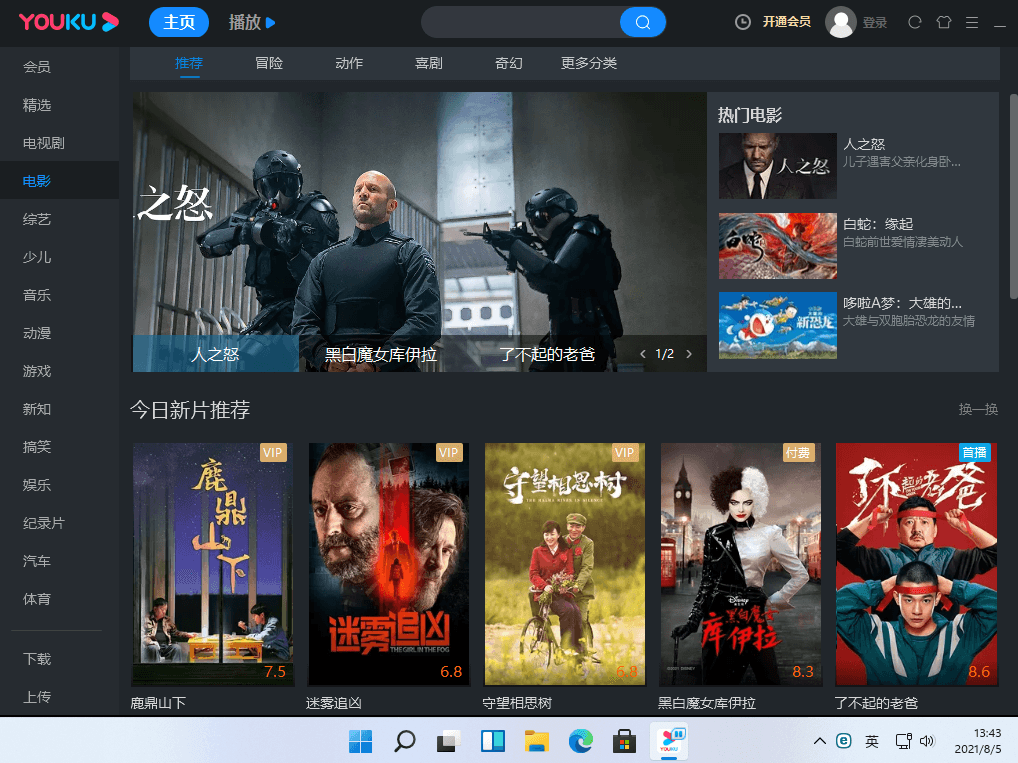The width and height of the screenshot is (1018, 763).
Task: Open the 守望相思树 movie poster
Action: 565,564
